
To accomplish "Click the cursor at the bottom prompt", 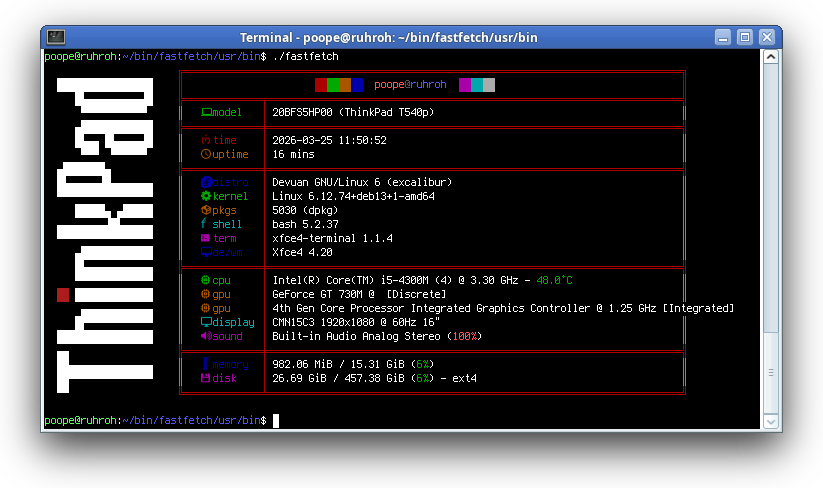I will [x=276, y=420].
